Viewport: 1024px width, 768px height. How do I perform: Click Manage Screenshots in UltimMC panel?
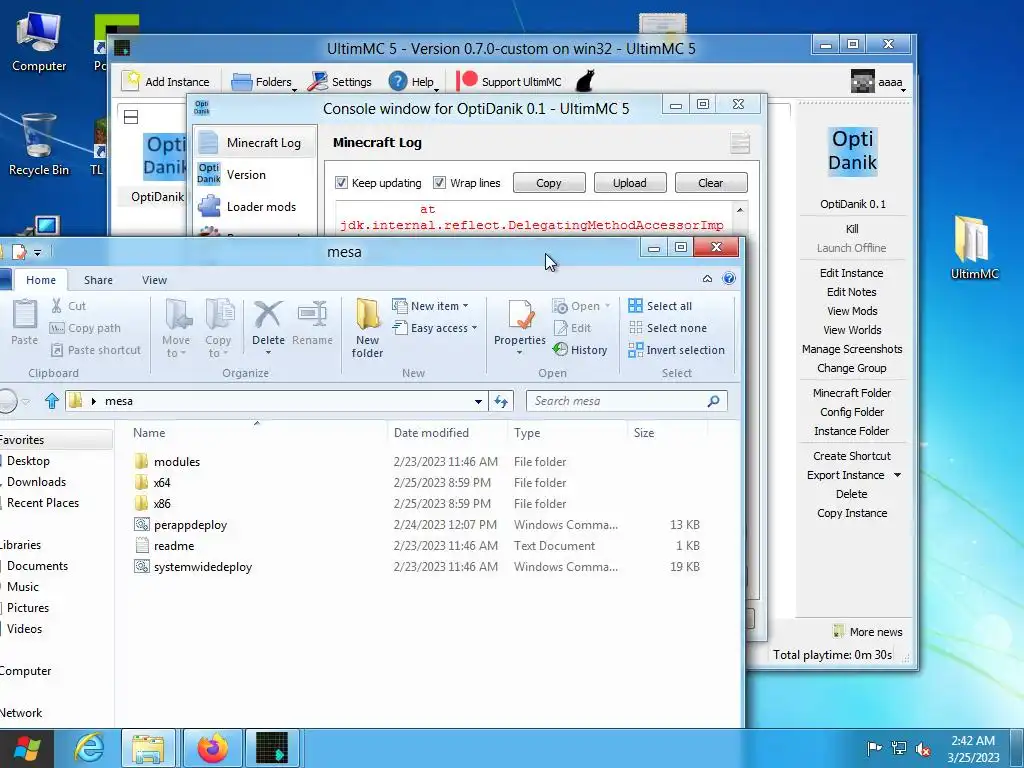coord(852,349)
